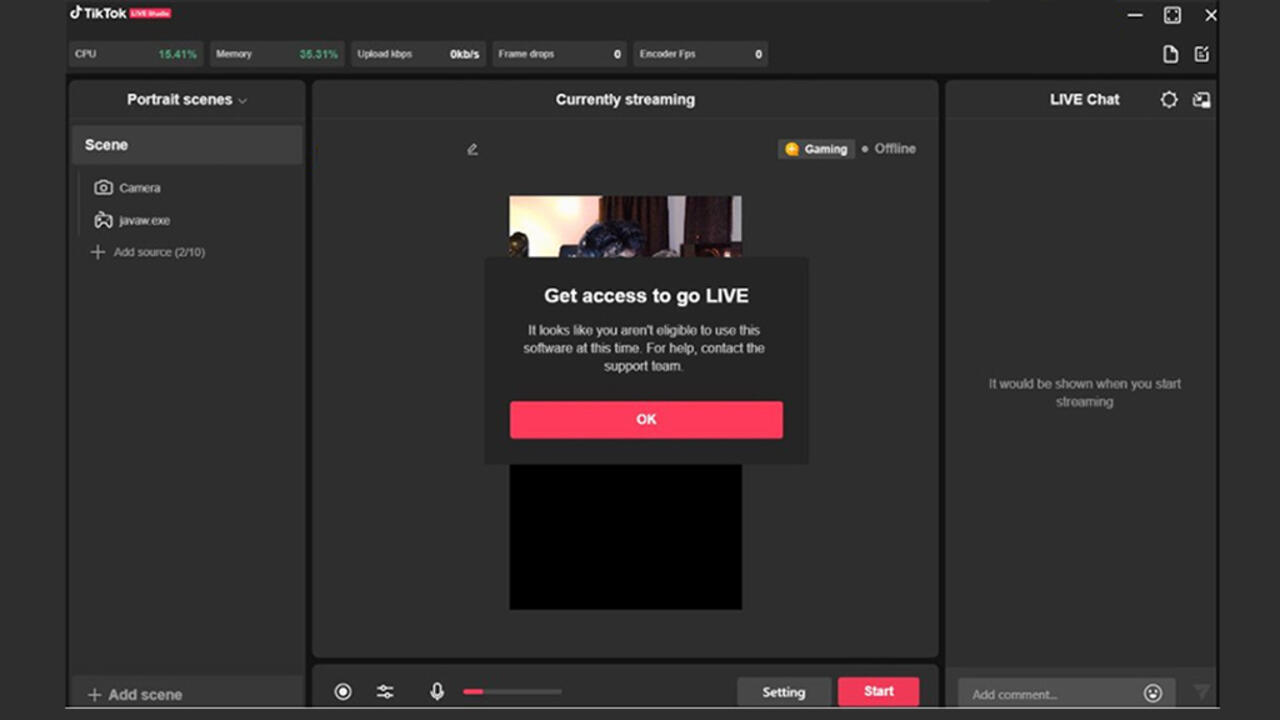Screen dimensions: 1280x720
Task: Click the document icon at top right
Action: pyautogui.click(x=1170, y=55)
